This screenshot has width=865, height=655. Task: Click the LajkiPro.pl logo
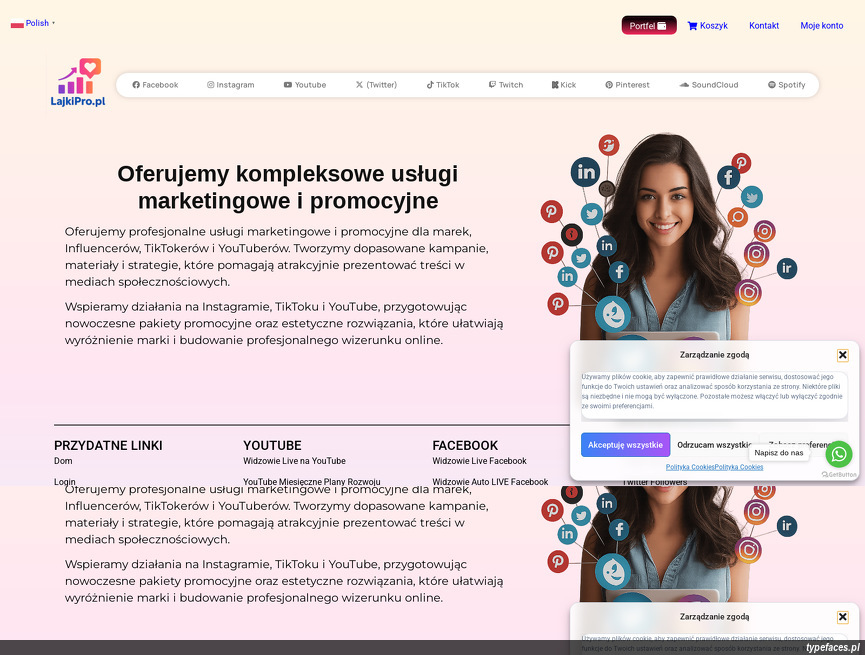[x=78, y=83]
